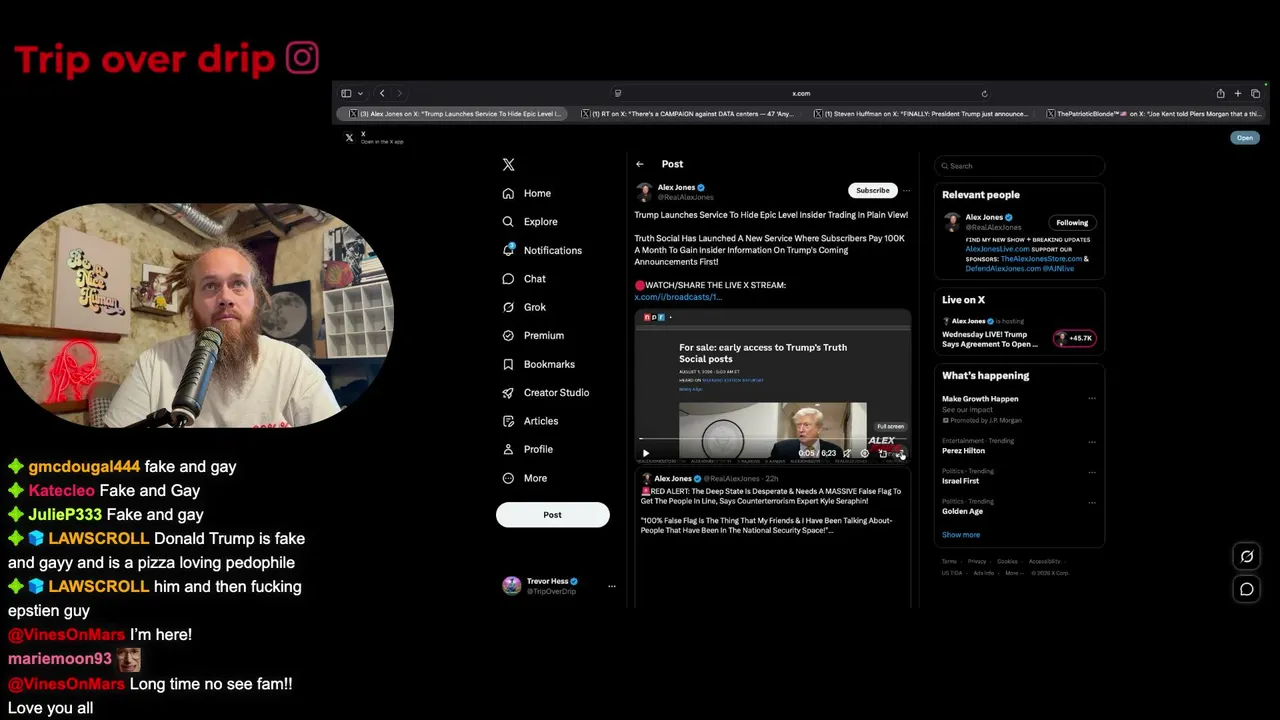Open the TheAlexJonesStore.com link
The image size is (1280, 720).
pos(1039,259)
